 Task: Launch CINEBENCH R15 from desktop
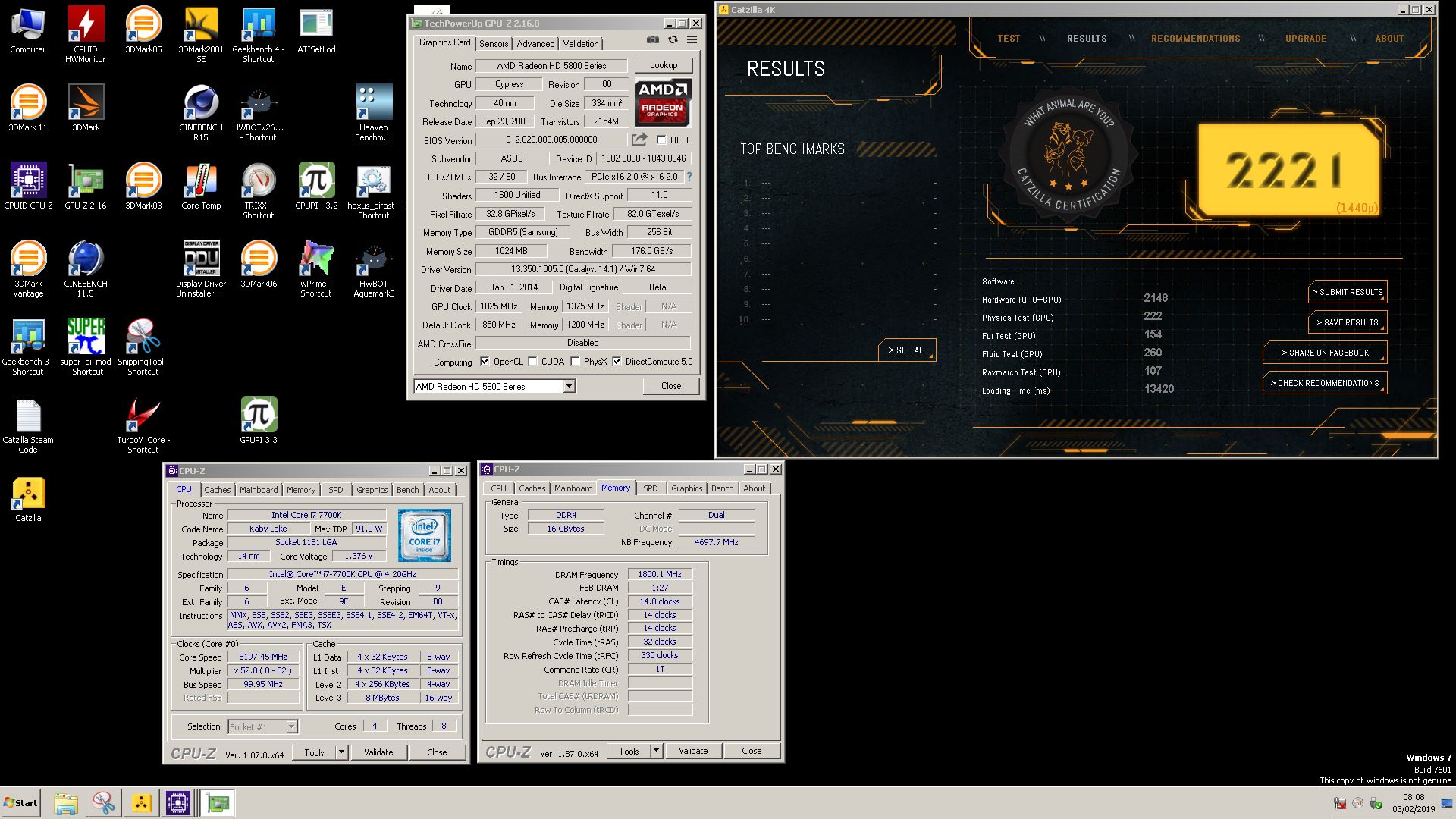coord(201,111)
